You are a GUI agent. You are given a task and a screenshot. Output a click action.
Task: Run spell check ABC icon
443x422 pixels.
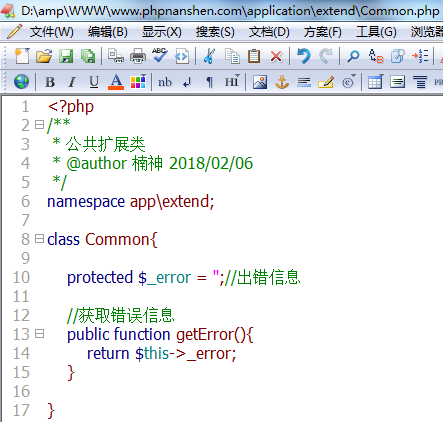coord(160,55)
